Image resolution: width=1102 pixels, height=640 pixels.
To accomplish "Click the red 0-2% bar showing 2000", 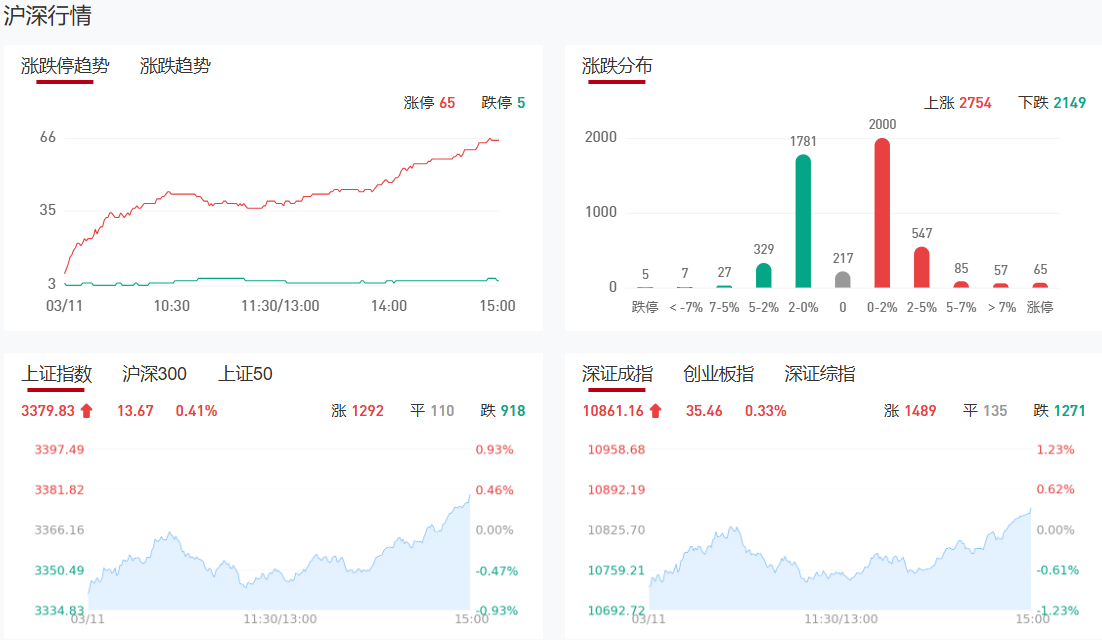I will (882, 213).
